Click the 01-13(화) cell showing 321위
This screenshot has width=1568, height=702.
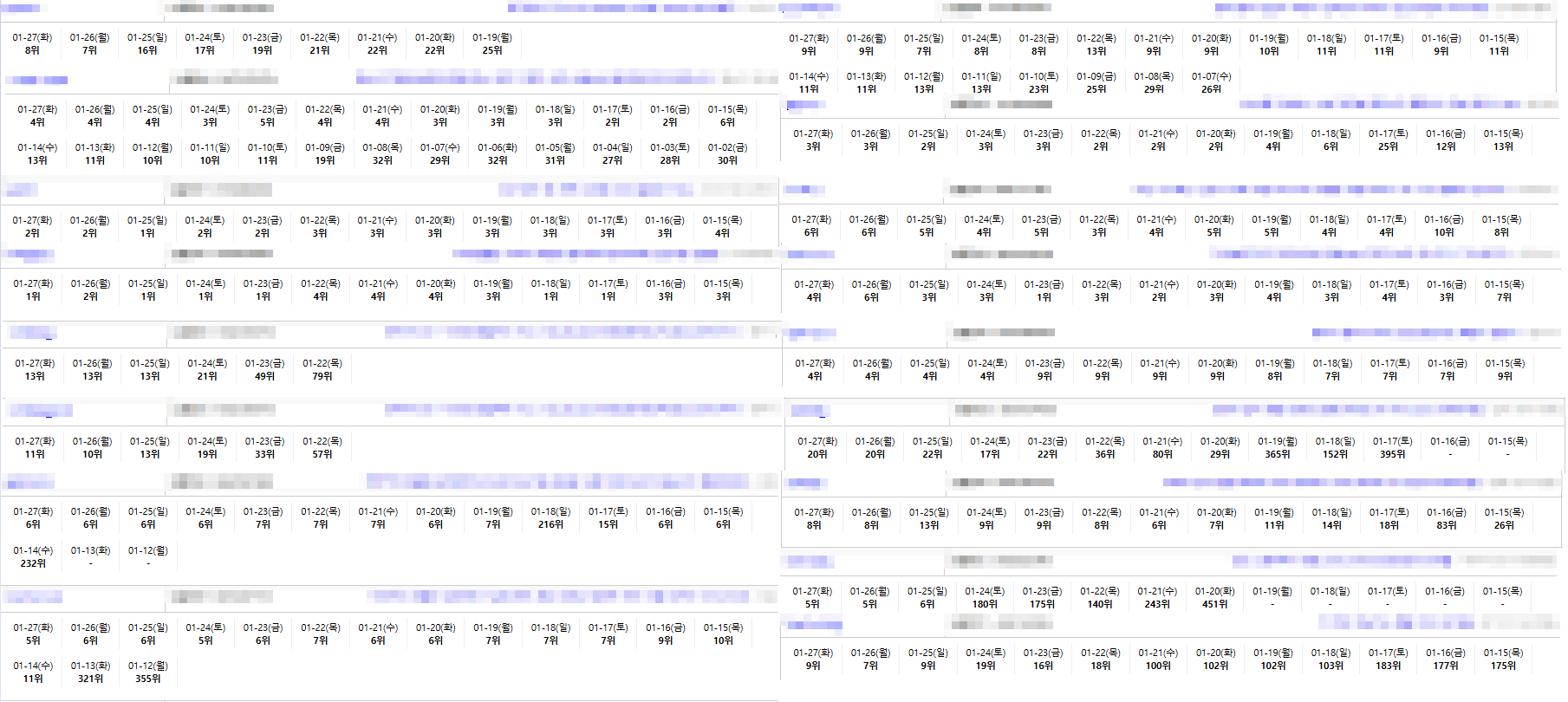[90, 672]
